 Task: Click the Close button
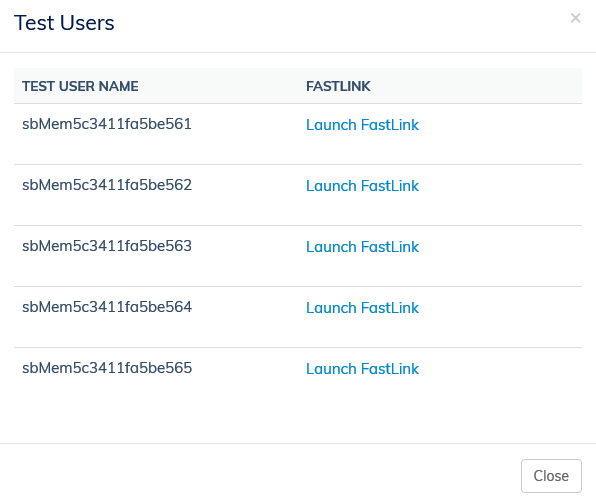point(551,476)
